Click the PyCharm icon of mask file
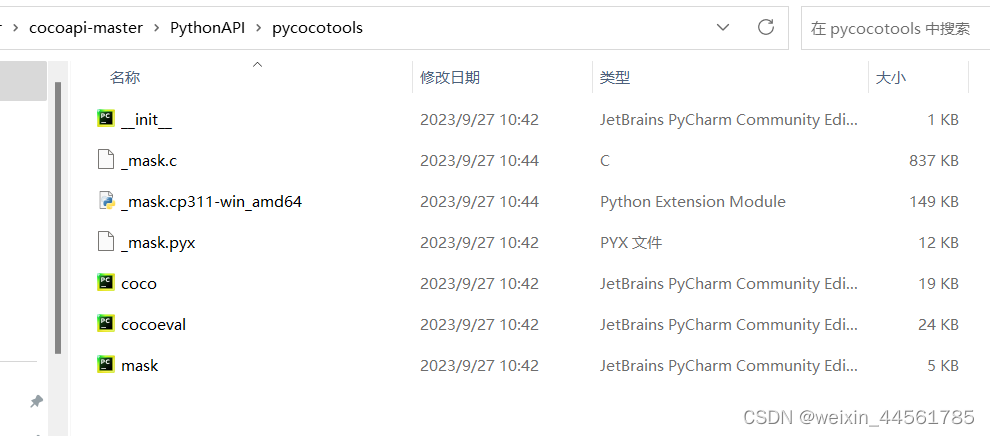990x436 pixels. point(105,364)
